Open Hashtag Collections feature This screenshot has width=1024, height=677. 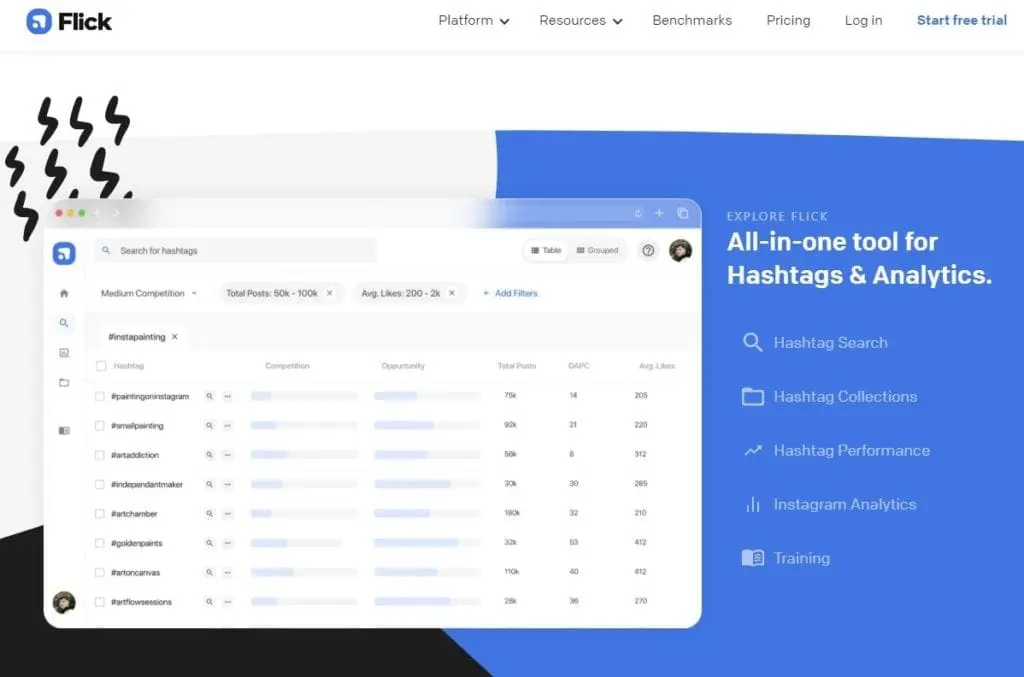(x=829, y=396)
